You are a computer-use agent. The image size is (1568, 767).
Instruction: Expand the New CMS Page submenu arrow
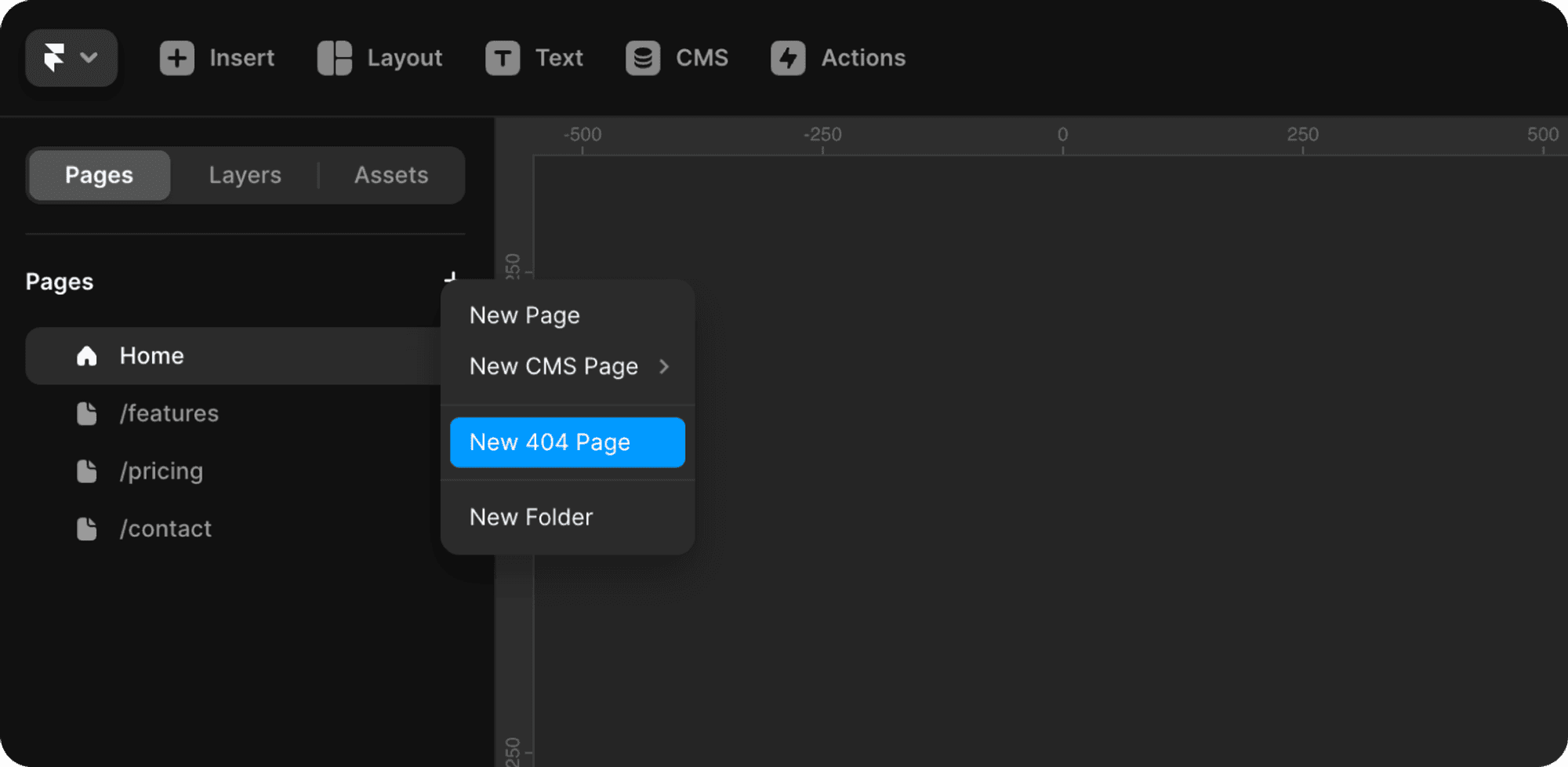(664, 366)
